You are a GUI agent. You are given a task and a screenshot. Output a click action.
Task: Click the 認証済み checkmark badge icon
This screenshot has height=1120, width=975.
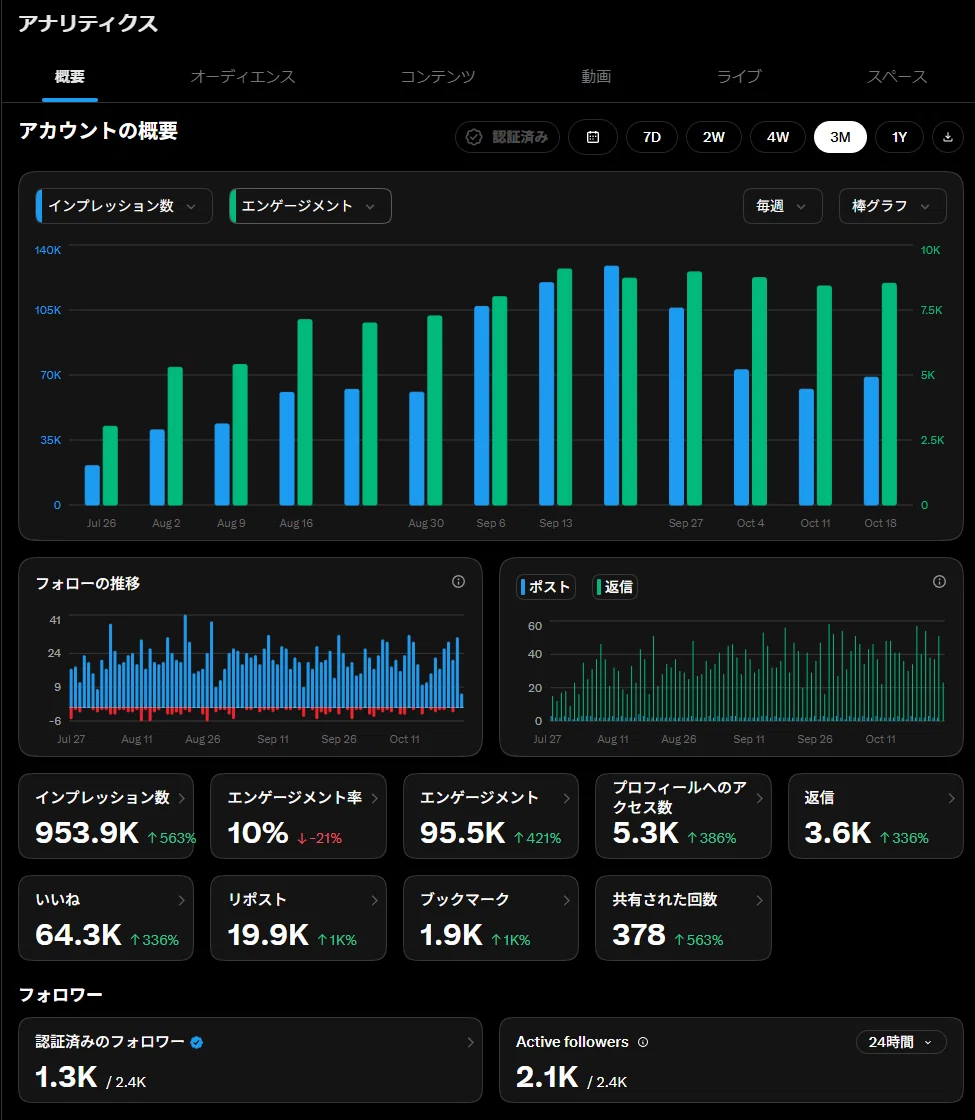pyautogui.click(x=474, y=137)
